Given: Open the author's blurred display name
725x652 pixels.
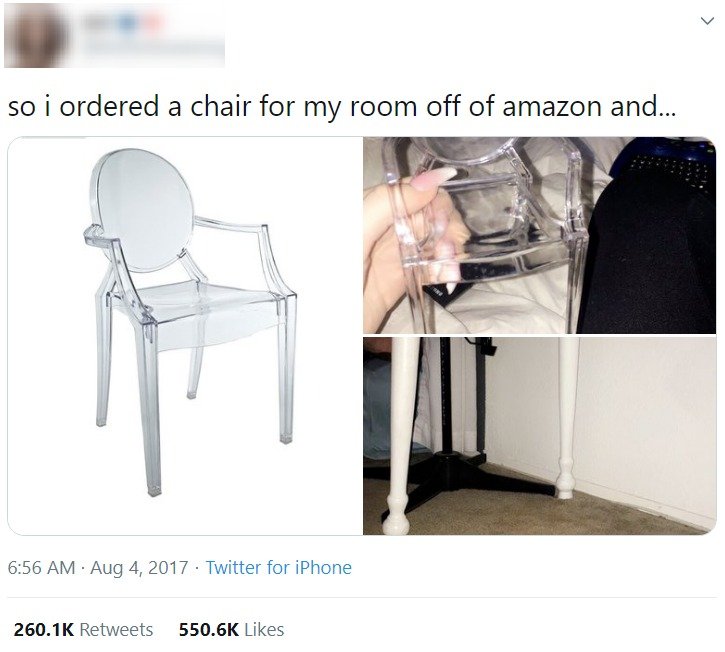Looking at the screenshot, I should [124, 21].
